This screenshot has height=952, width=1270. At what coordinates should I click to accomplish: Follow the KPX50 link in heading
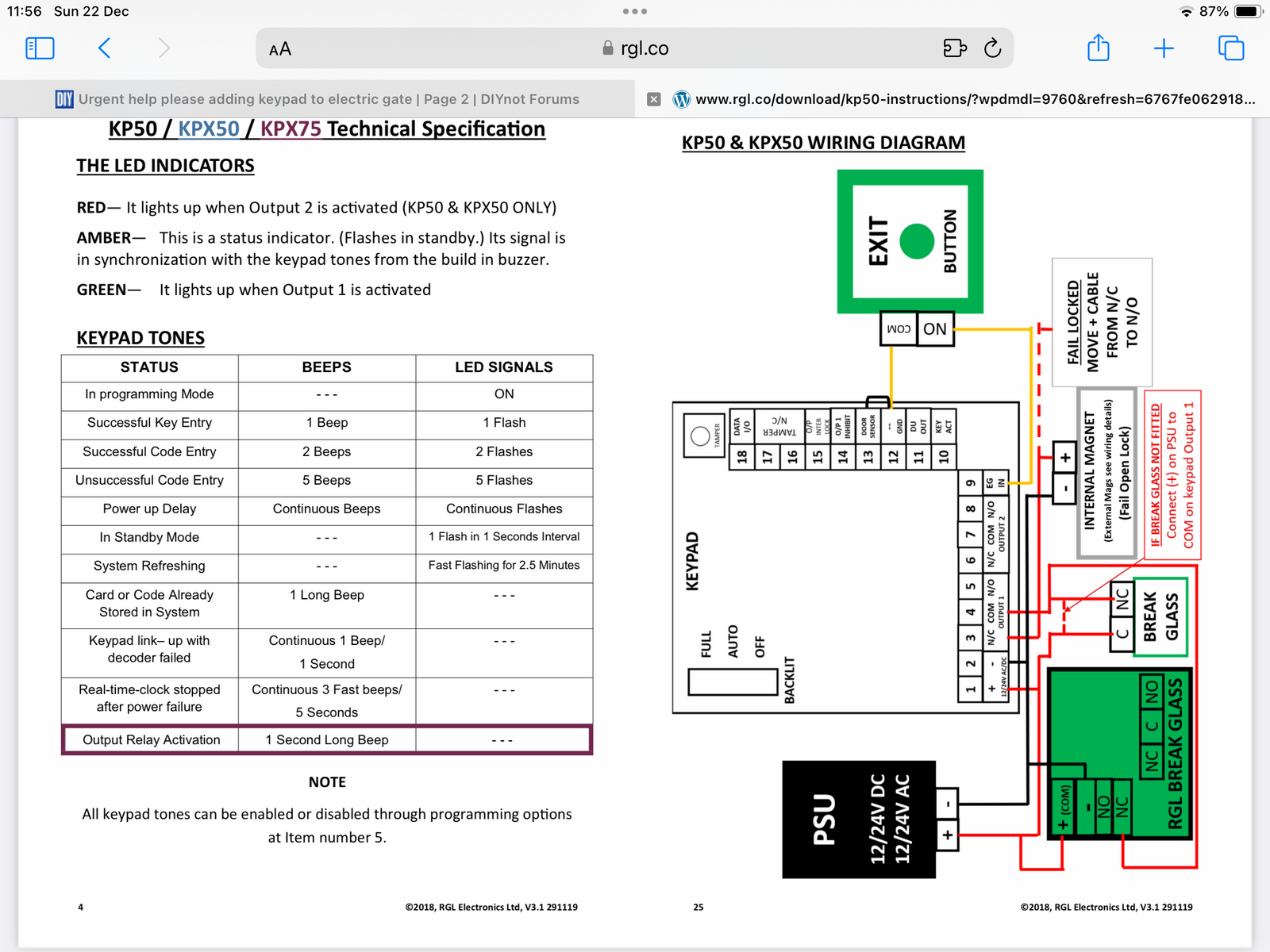pyautogui.click(x=209, y=129)
